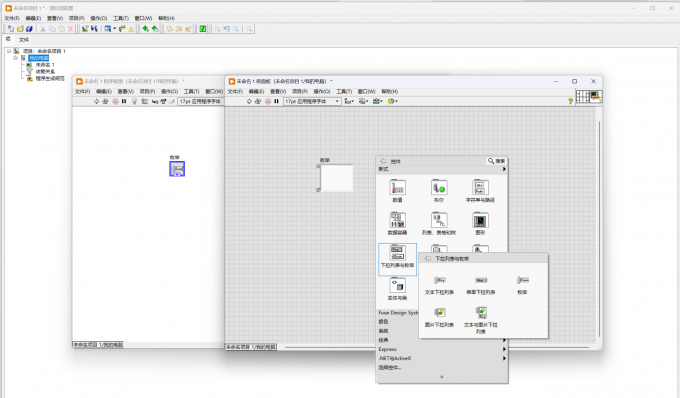
Task: Expand the bottom chevron of Controls palette
Action: coord(441,377)
